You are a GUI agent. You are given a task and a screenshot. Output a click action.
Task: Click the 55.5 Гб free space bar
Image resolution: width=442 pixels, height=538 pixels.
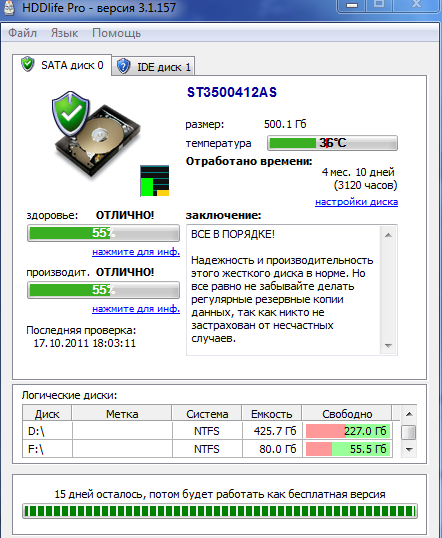point(348,449)
